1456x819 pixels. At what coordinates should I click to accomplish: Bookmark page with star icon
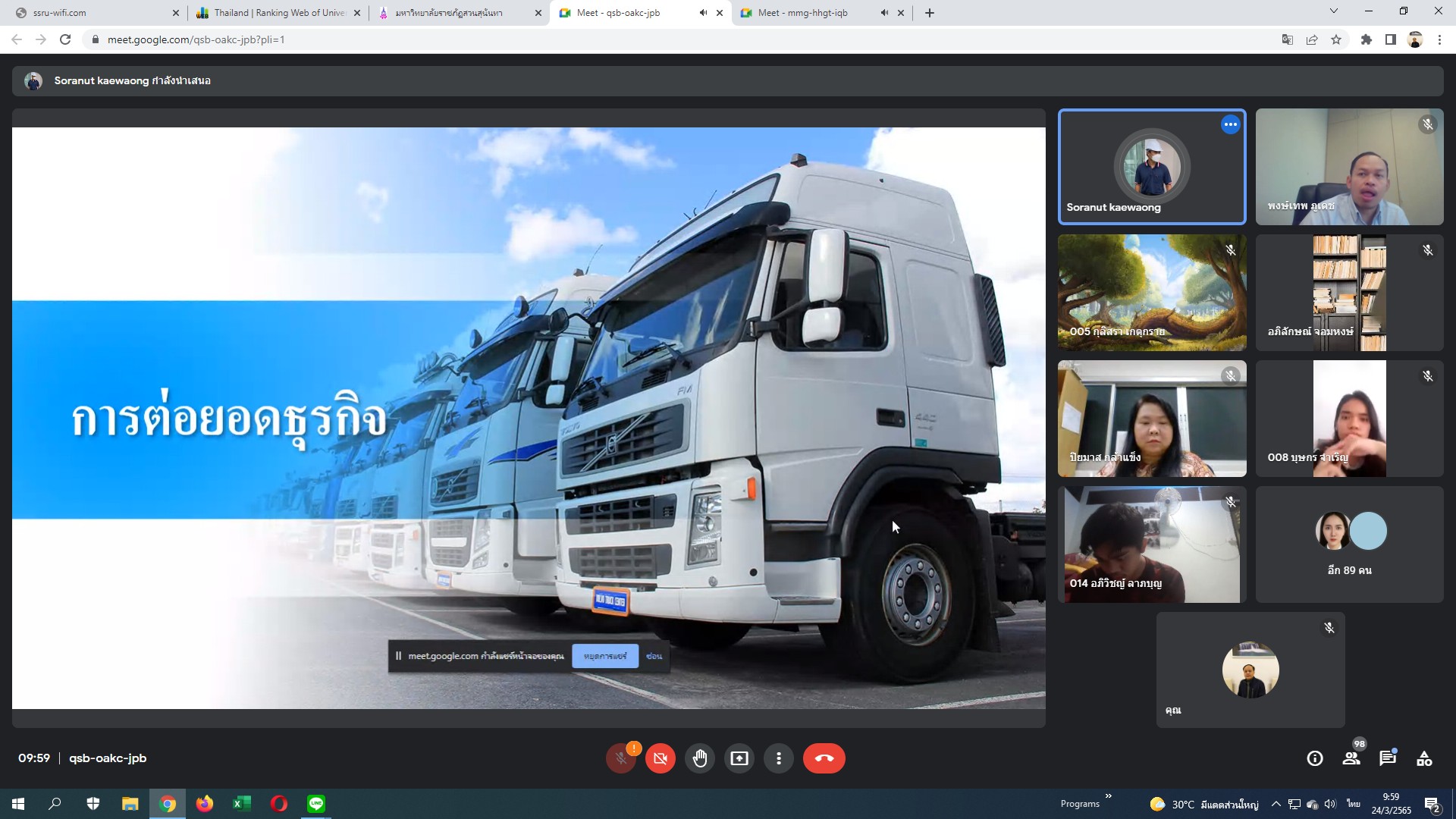[1336, 39]
